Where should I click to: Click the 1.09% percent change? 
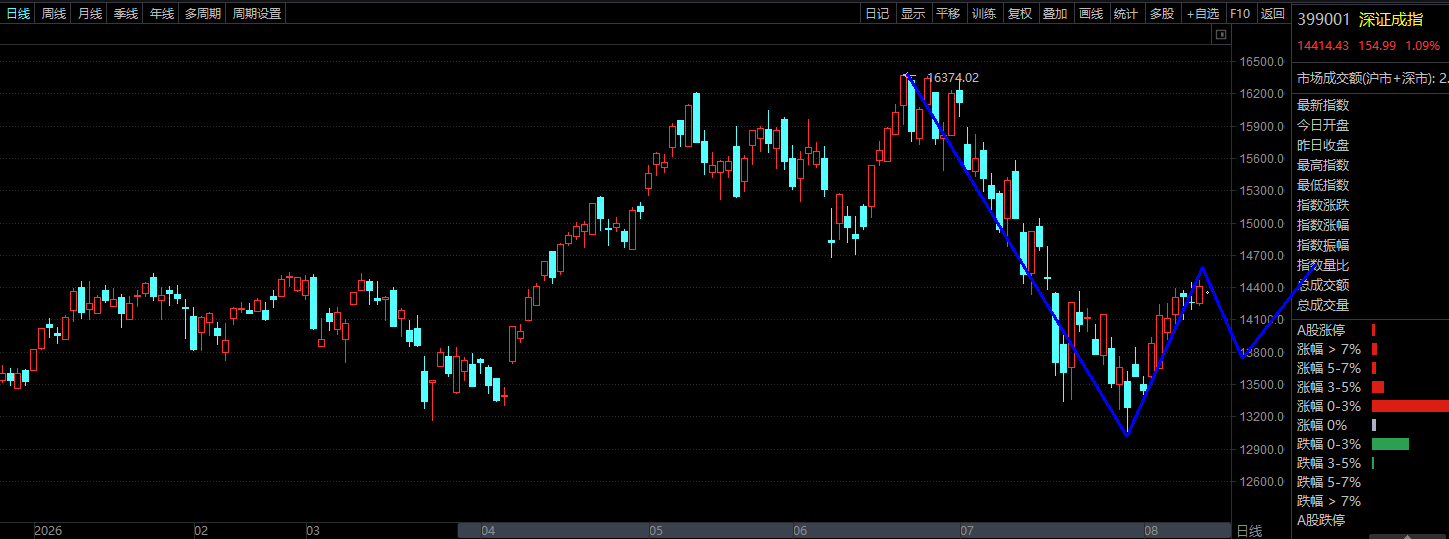click(x=1422, y=46)
